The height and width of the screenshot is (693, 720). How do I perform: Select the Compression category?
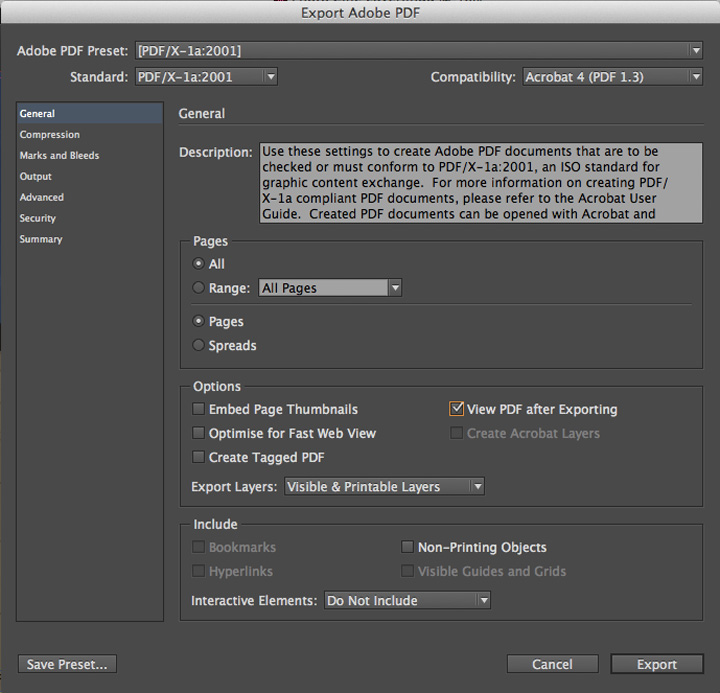tap(90, 135)
